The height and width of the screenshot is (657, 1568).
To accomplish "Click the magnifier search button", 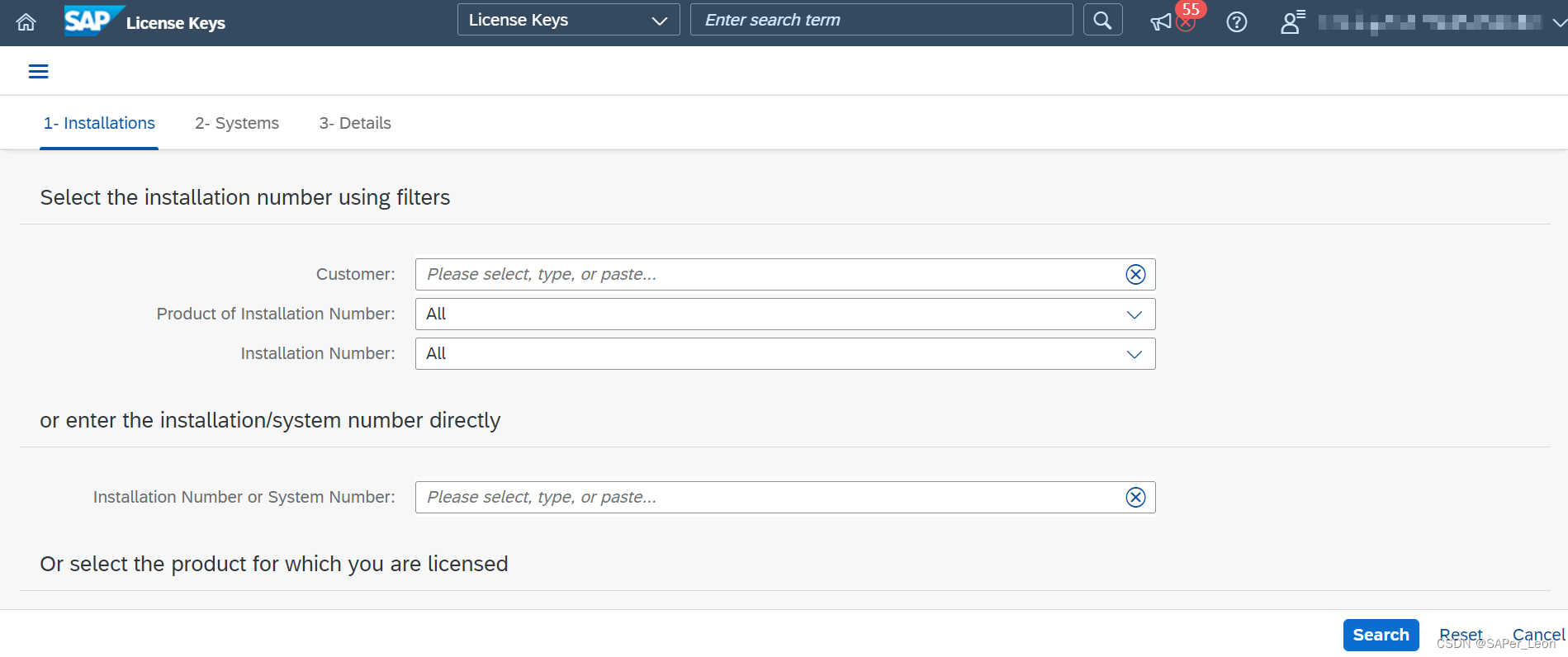I will pos(1102,20).
